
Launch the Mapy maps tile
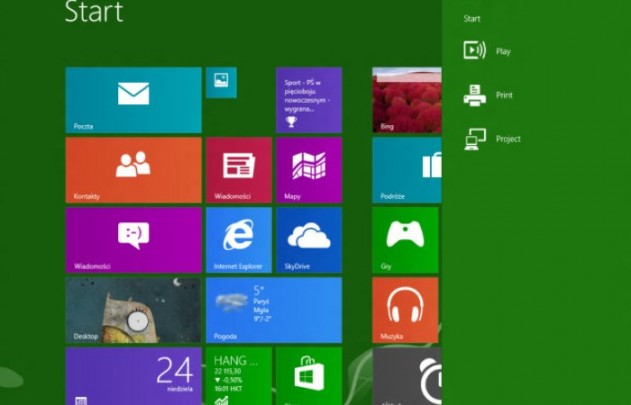click(x=308, y=170)
